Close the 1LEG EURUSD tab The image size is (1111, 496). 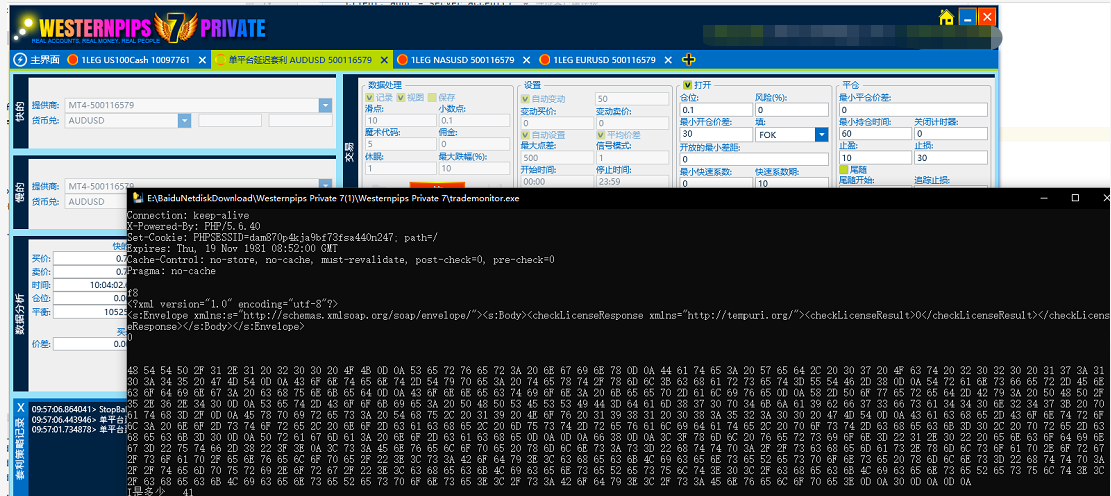[x=668, y=60]
